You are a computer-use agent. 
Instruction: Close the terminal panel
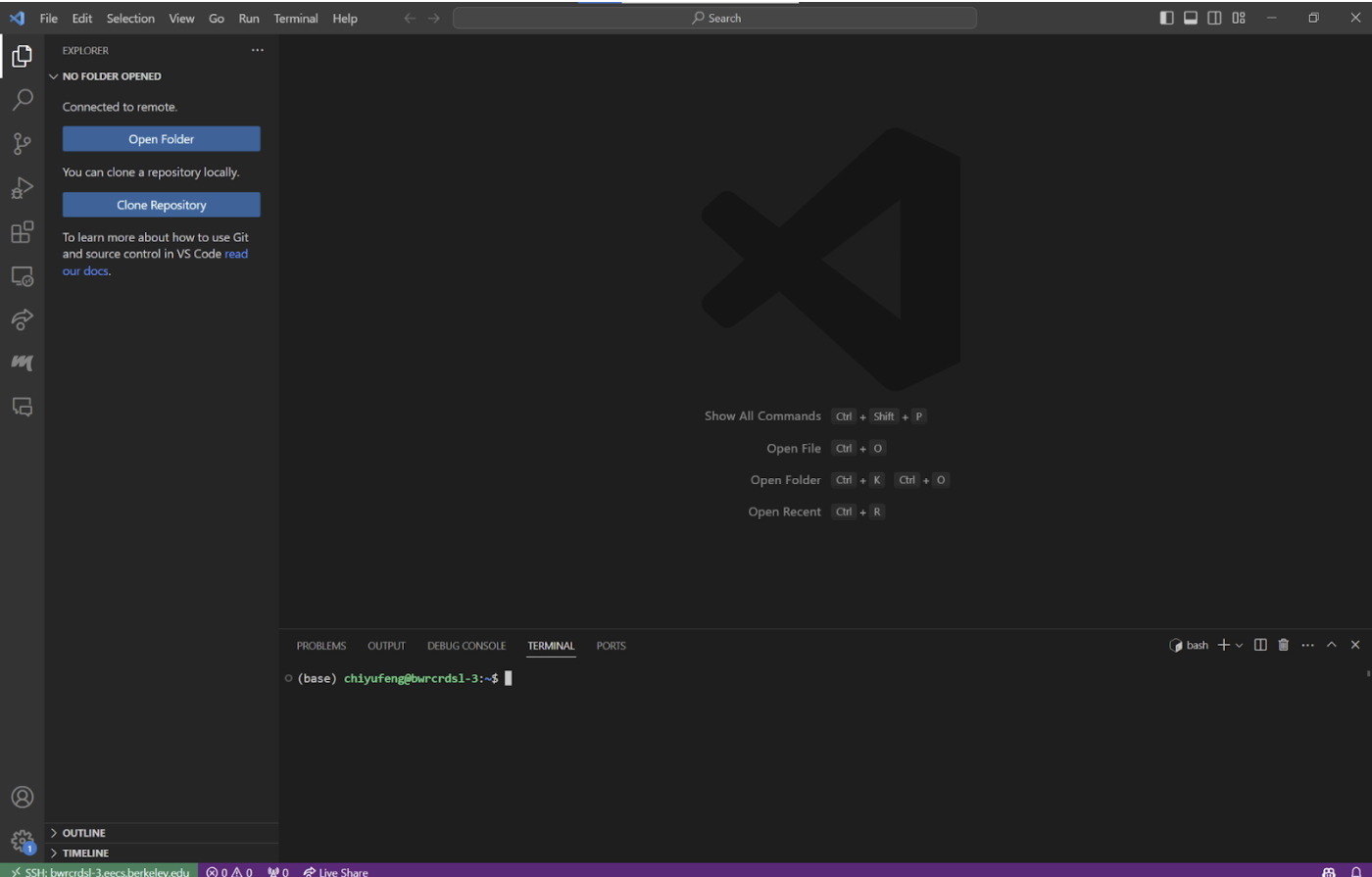click(1355, 645)
